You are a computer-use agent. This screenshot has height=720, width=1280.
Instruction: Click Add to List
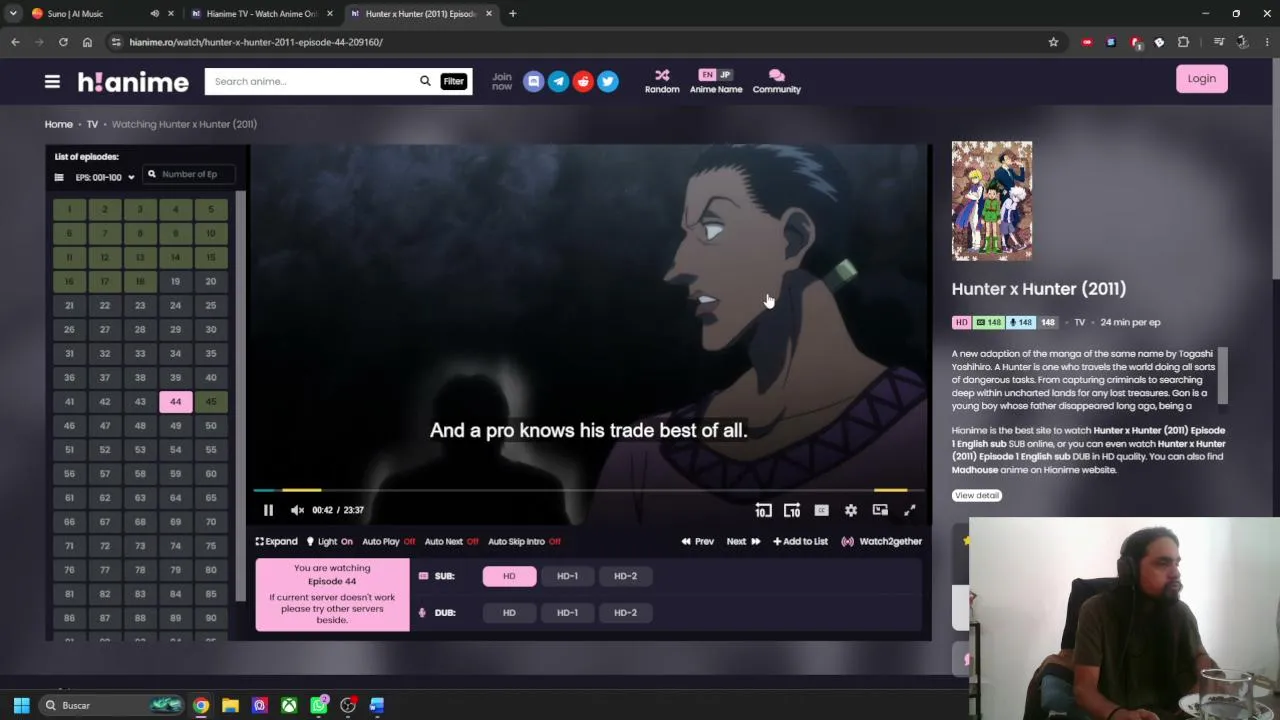tap(800, 541)
